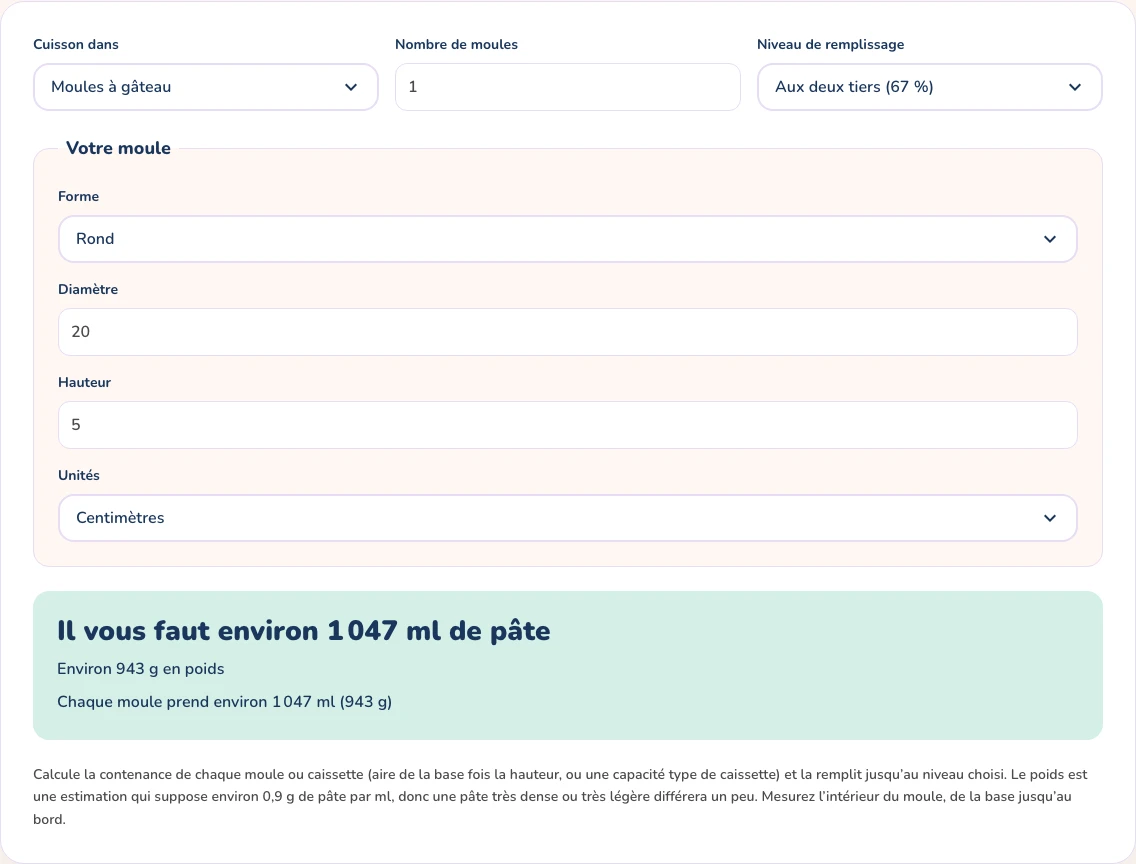Screen dimensions: 1136x864
Task: Click the result heading '1 047 ml de pâte'
Action: (x=438, y=631)
